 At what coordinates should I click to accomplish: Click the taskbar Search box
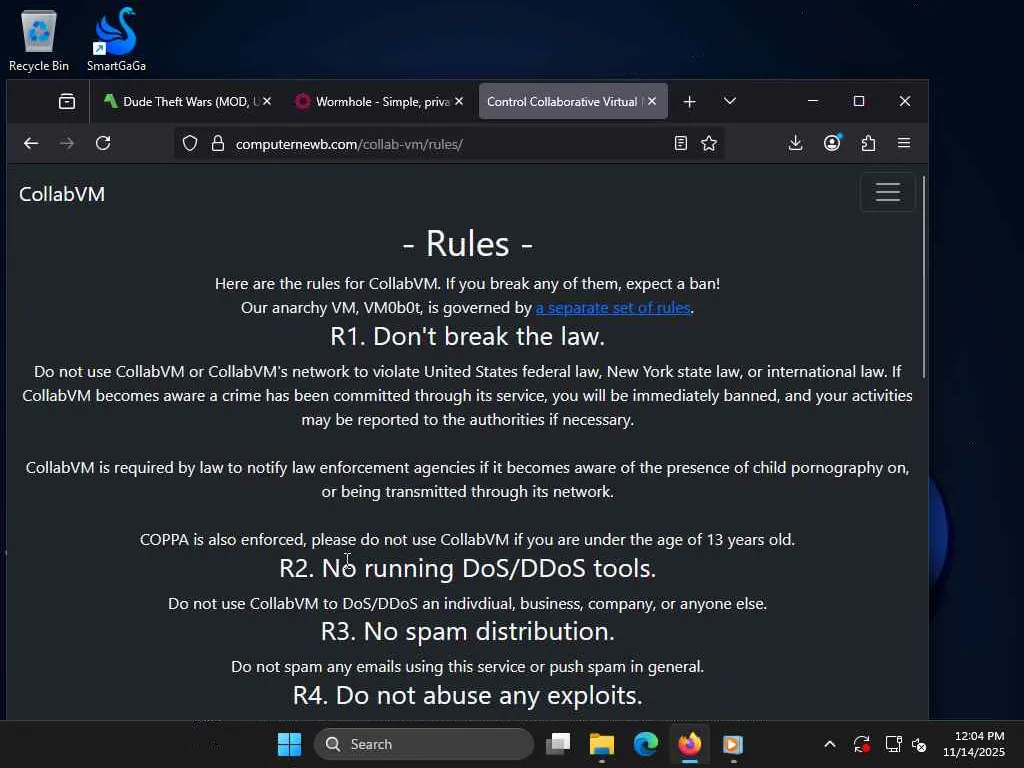click(x=424, y=744)
